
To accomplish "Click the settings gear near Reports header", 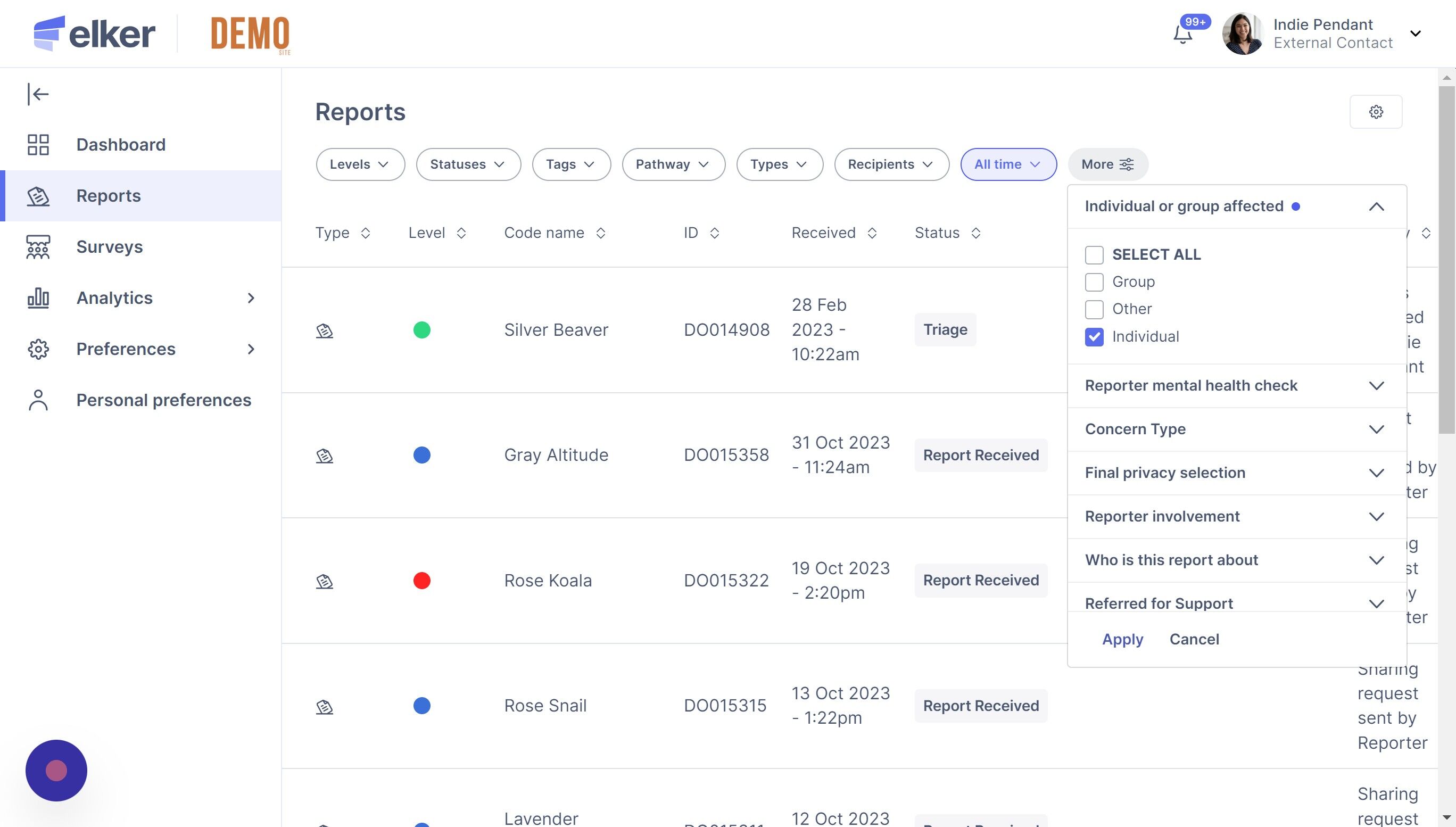I will point(1375,112).
